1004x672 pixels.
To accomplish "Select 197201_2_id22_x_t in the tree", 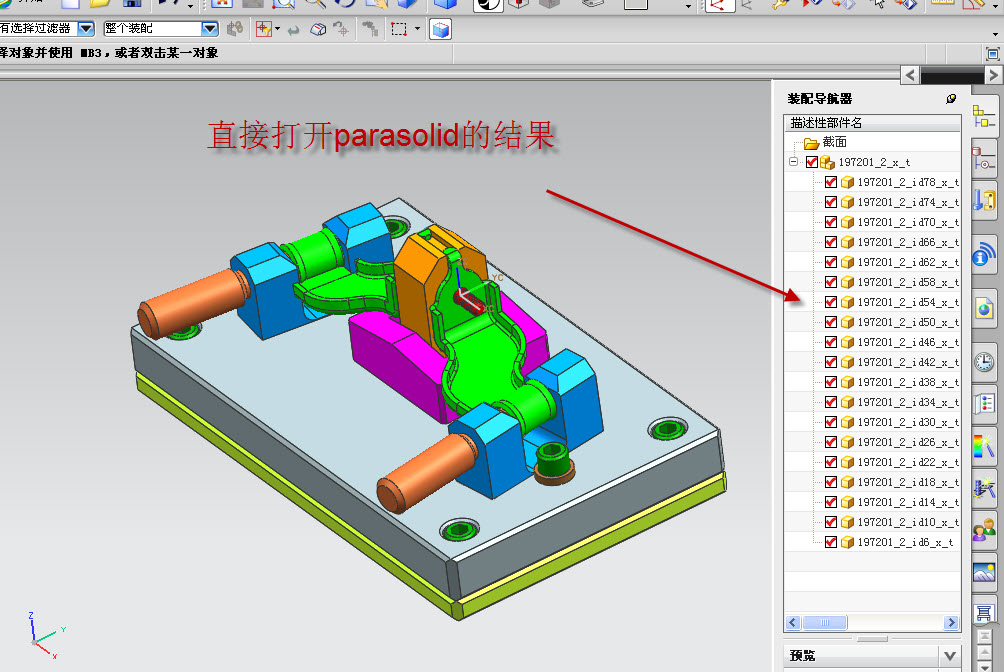I will [908, 462].
